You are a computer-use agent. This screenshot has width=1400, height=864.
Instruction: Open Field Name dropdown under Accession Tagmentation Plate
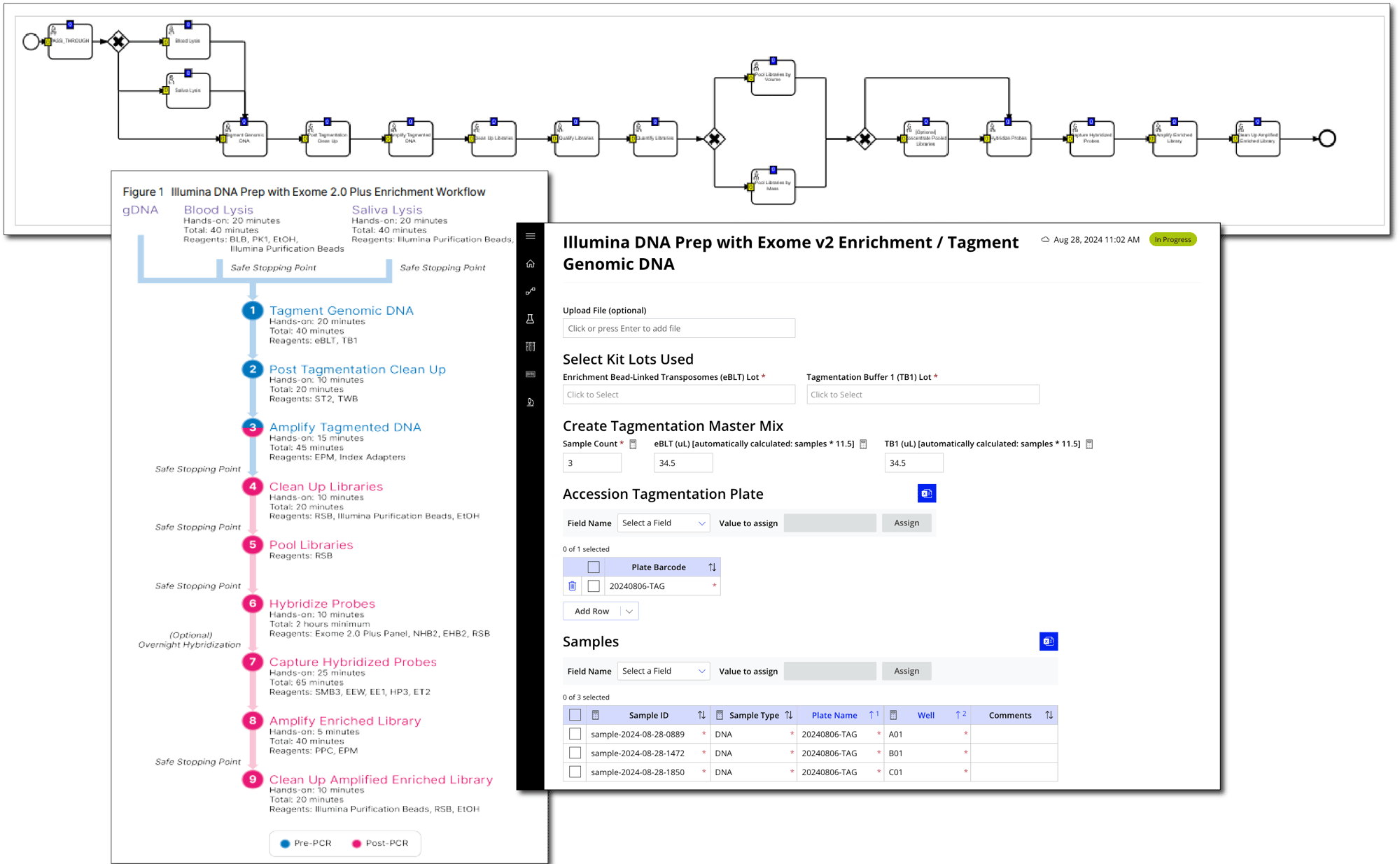[x=663, y=523]
